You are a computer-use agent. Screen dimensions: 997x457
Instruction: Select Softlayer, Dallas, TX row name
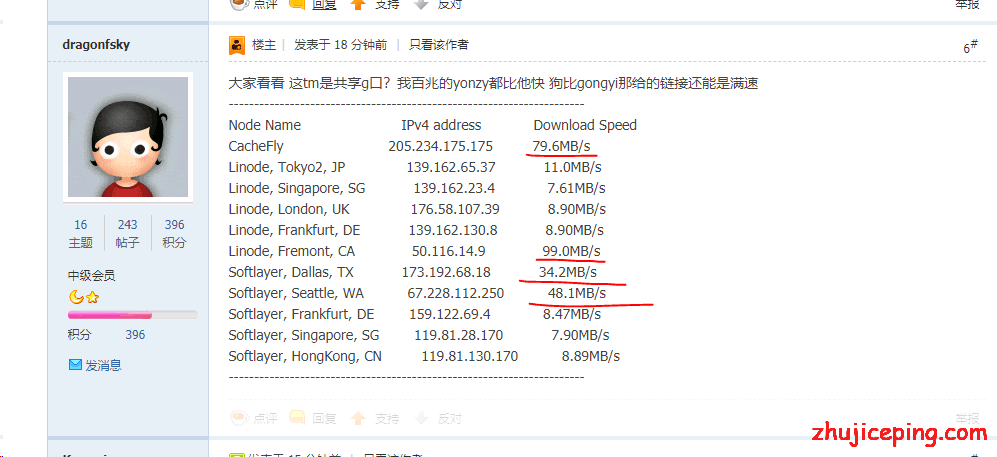click(291, 272)
